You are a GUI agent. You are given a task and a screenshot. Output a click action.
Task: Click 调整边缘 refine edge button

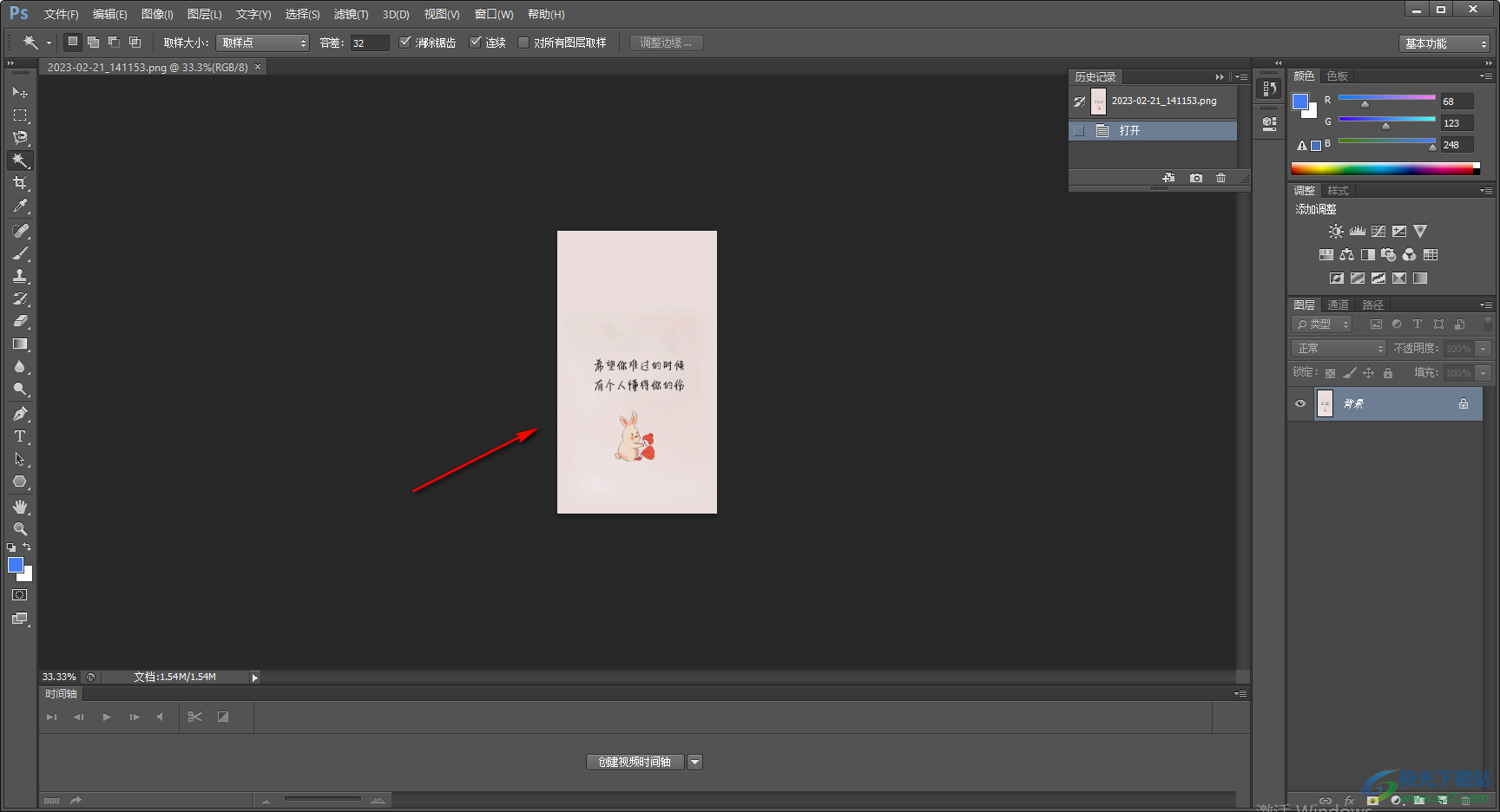(666, 43)
